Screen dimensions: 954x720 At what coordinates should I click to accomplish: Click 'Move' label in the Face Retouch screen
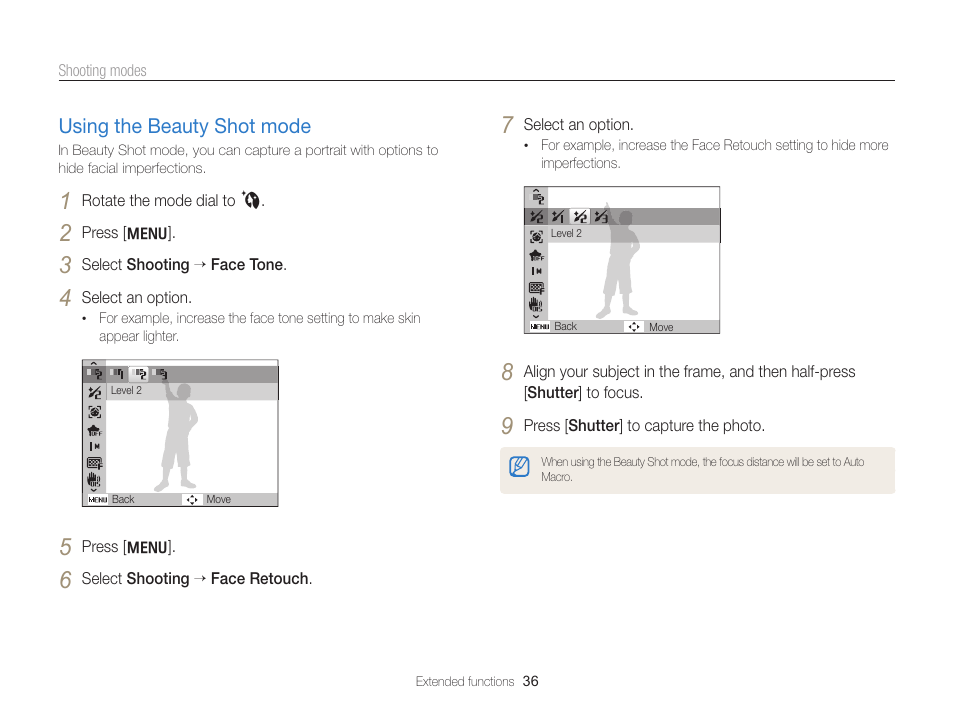pos(661,327)
